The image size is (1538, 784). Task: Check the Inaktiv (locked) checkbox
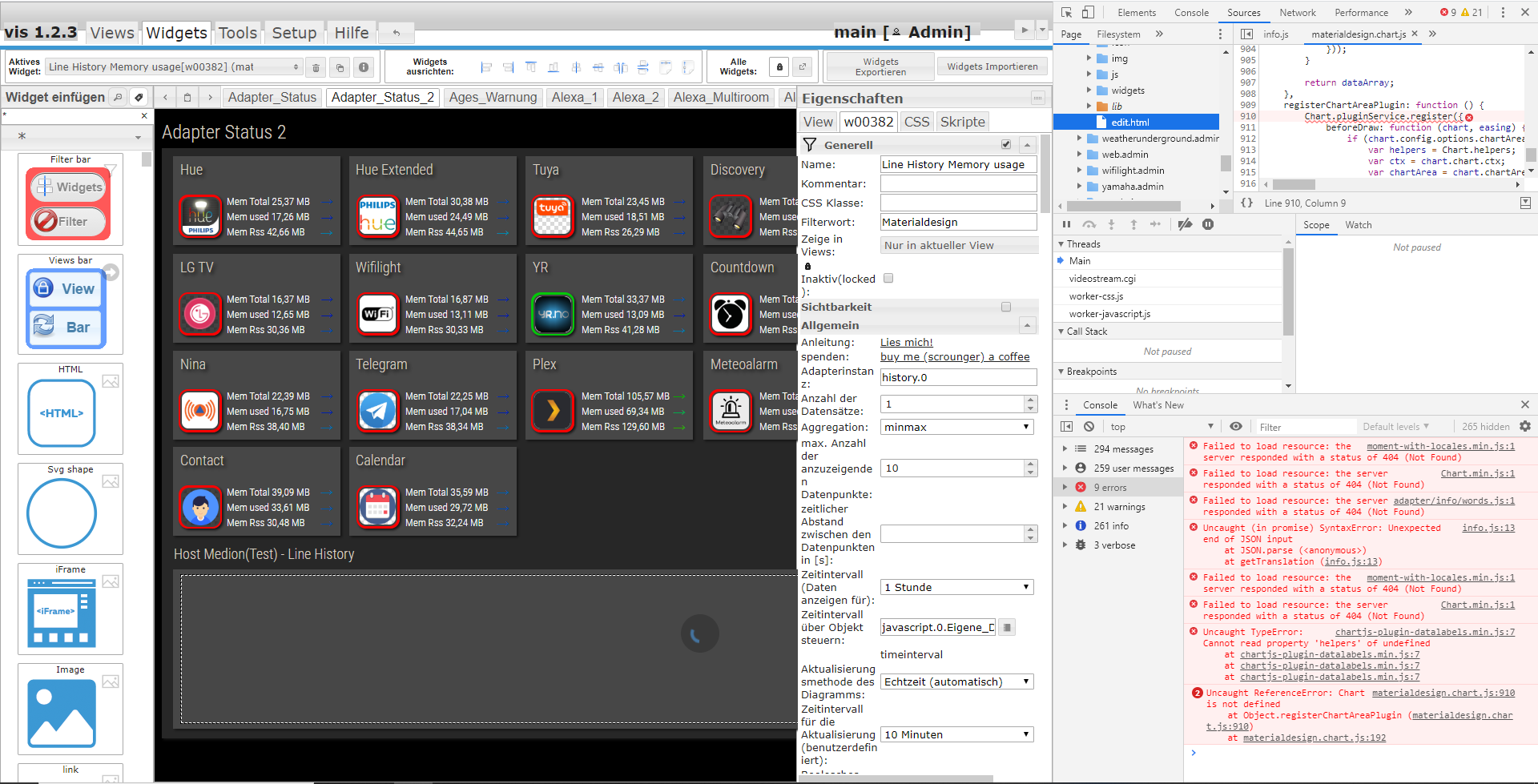[x=888, y=278]
